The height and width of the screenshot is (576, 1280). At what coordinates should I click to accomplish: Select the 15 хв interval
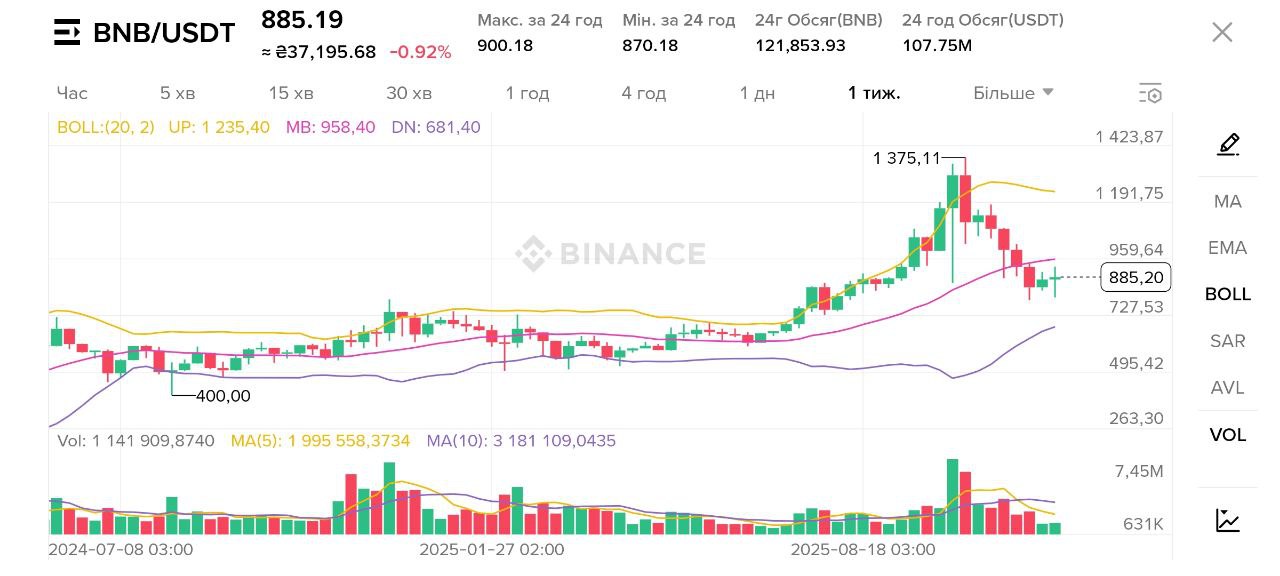(291, 93)
